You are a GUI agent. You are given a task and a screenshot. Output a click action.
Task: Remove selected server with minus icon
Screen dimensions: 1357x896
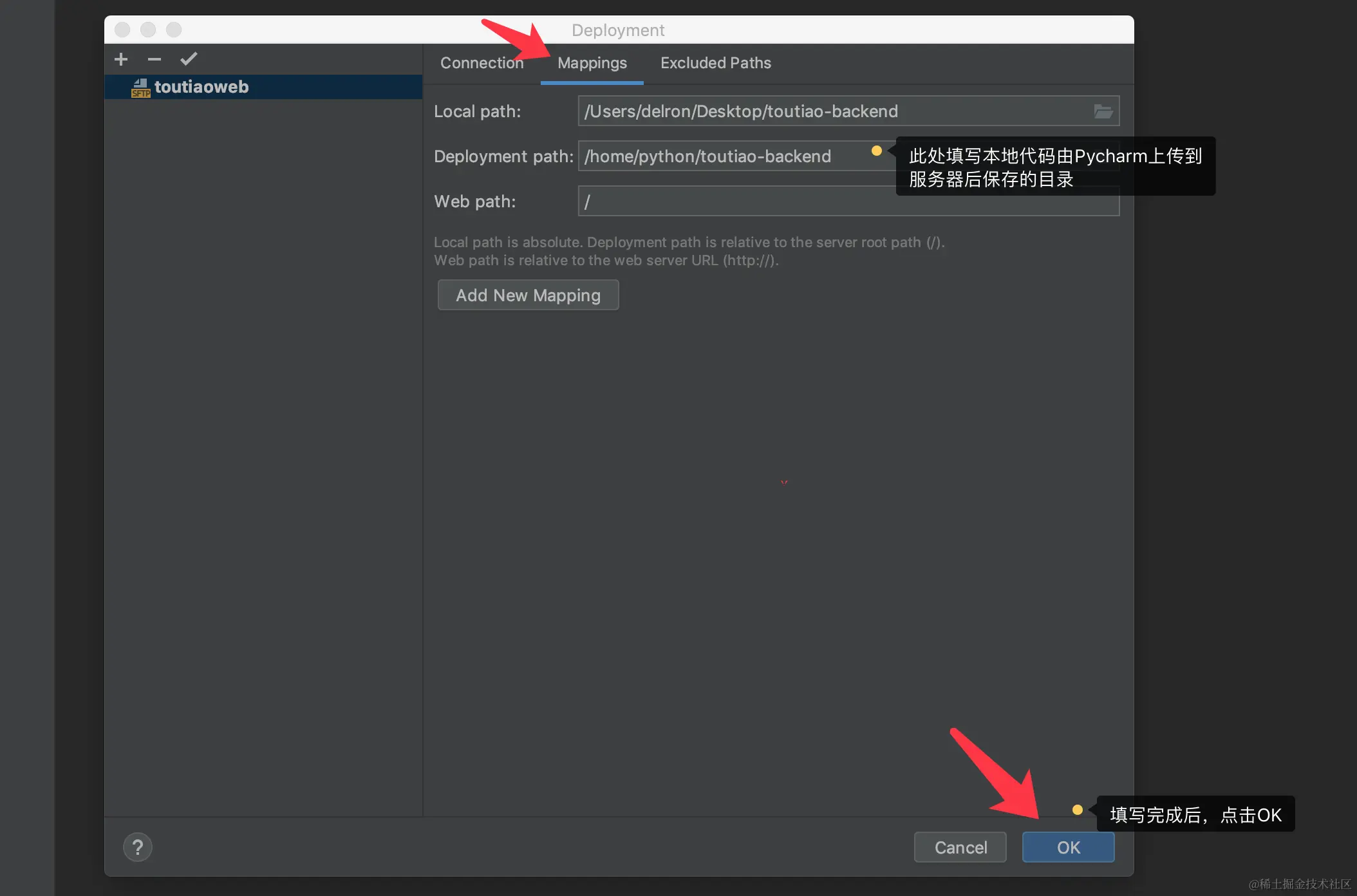[x=154, y=60]
